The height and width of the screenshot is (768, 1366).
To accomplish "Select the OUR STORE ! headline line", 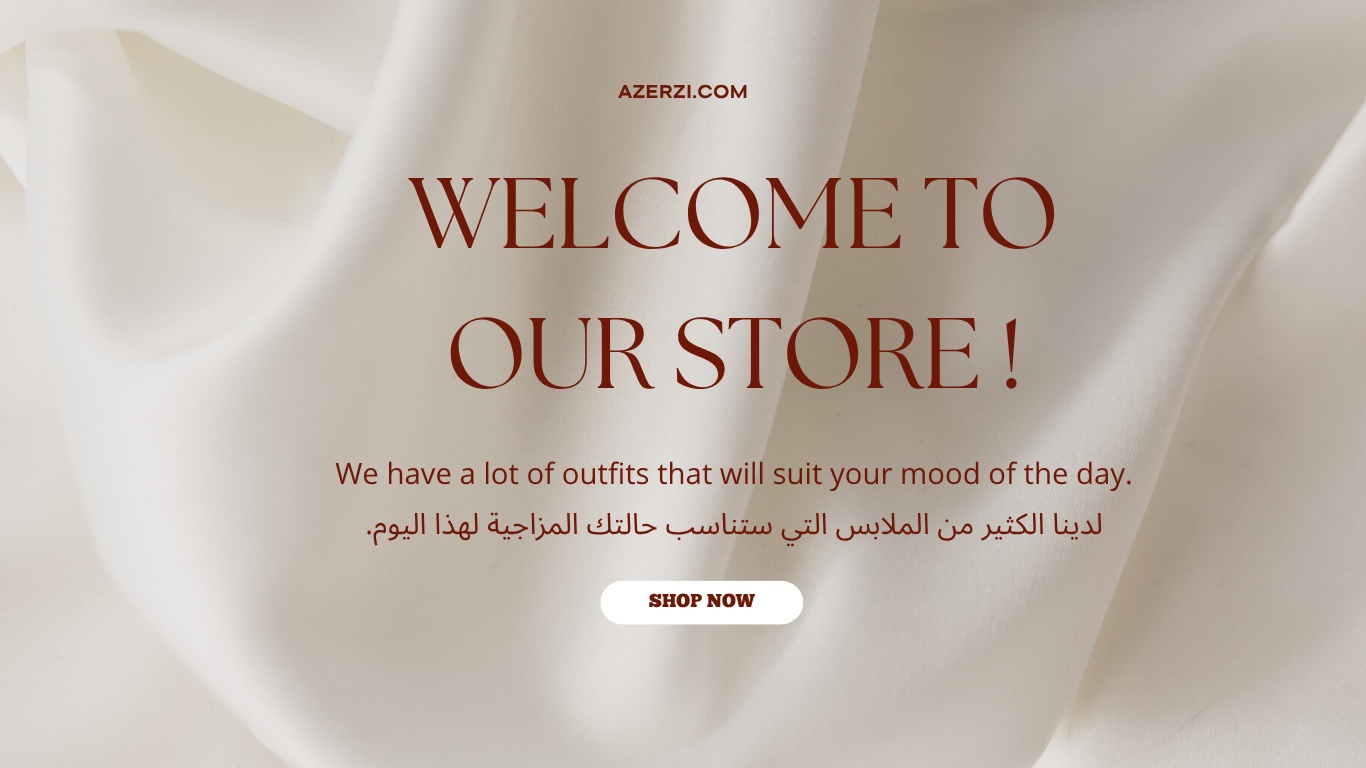I will 735,354.
